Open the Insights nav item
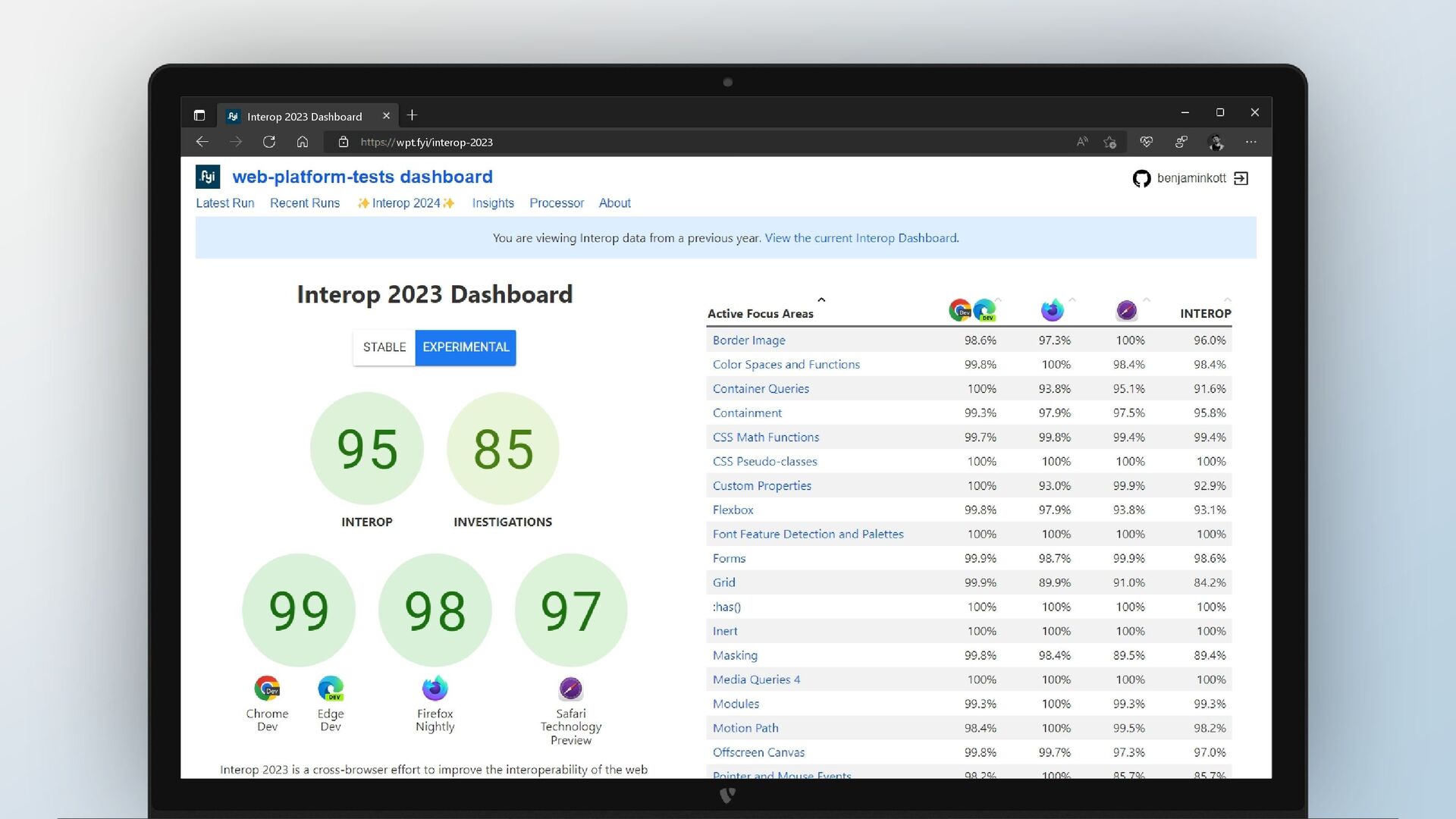This screenshot has height=819, width=1456. point(493,203)
